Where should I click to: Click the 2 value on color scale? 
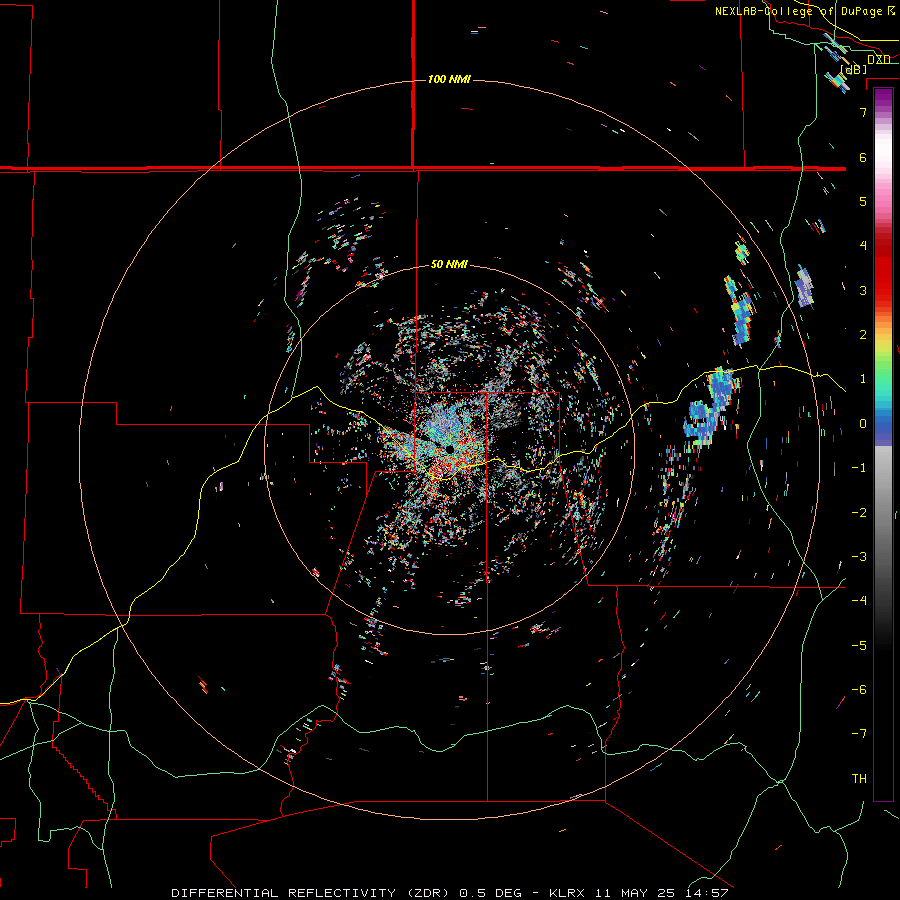[x=863, y=335]
